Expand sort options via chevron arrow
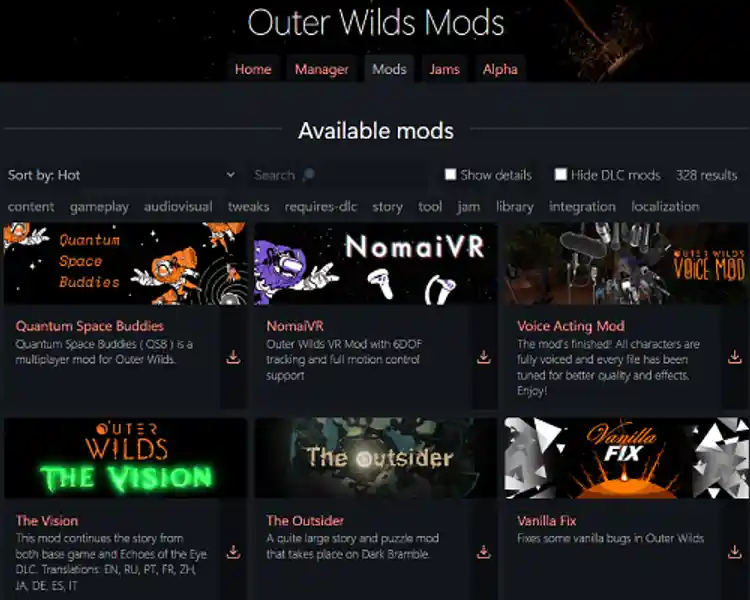Screen dimensions: 750x600 point(231,175)
